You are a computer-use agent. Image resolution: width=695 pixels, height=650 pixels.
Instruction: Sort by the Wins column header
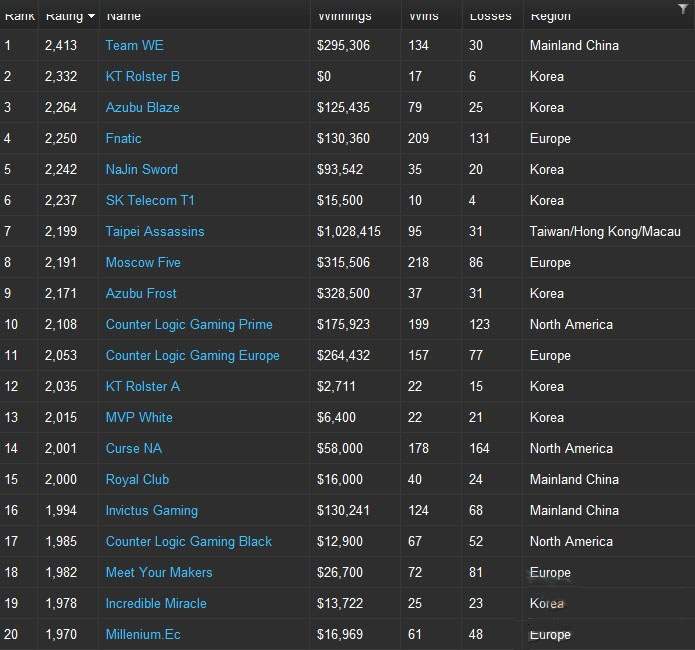tap(423, 16)
